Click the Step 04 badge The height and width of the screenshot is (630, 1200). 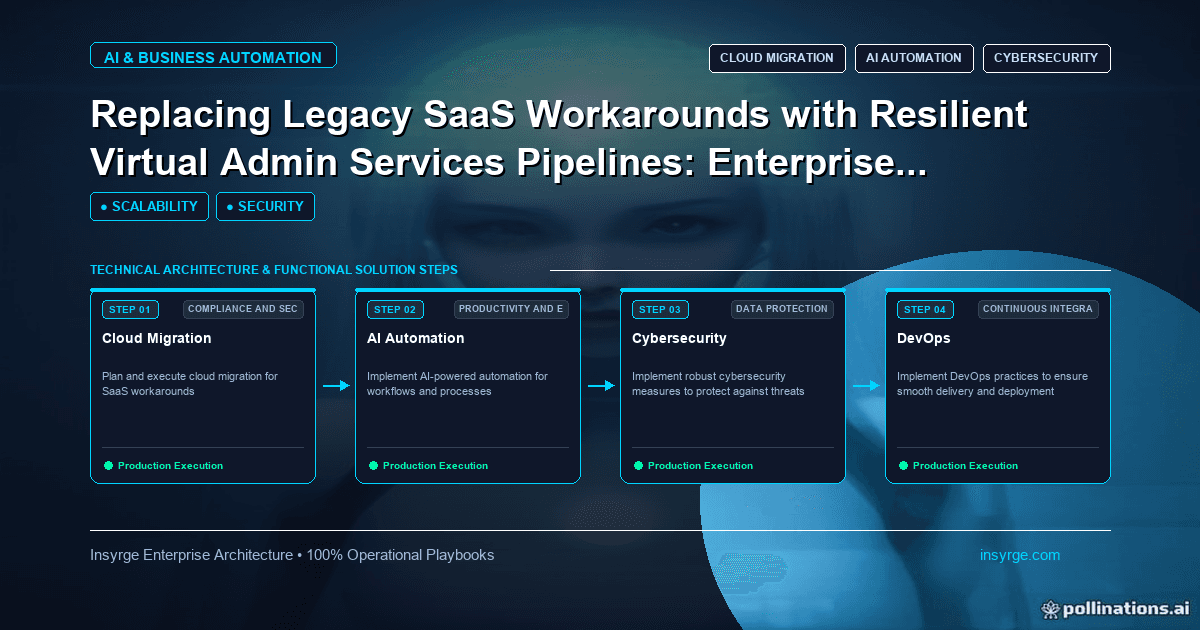pyautogui.click(x=925, y=309)
